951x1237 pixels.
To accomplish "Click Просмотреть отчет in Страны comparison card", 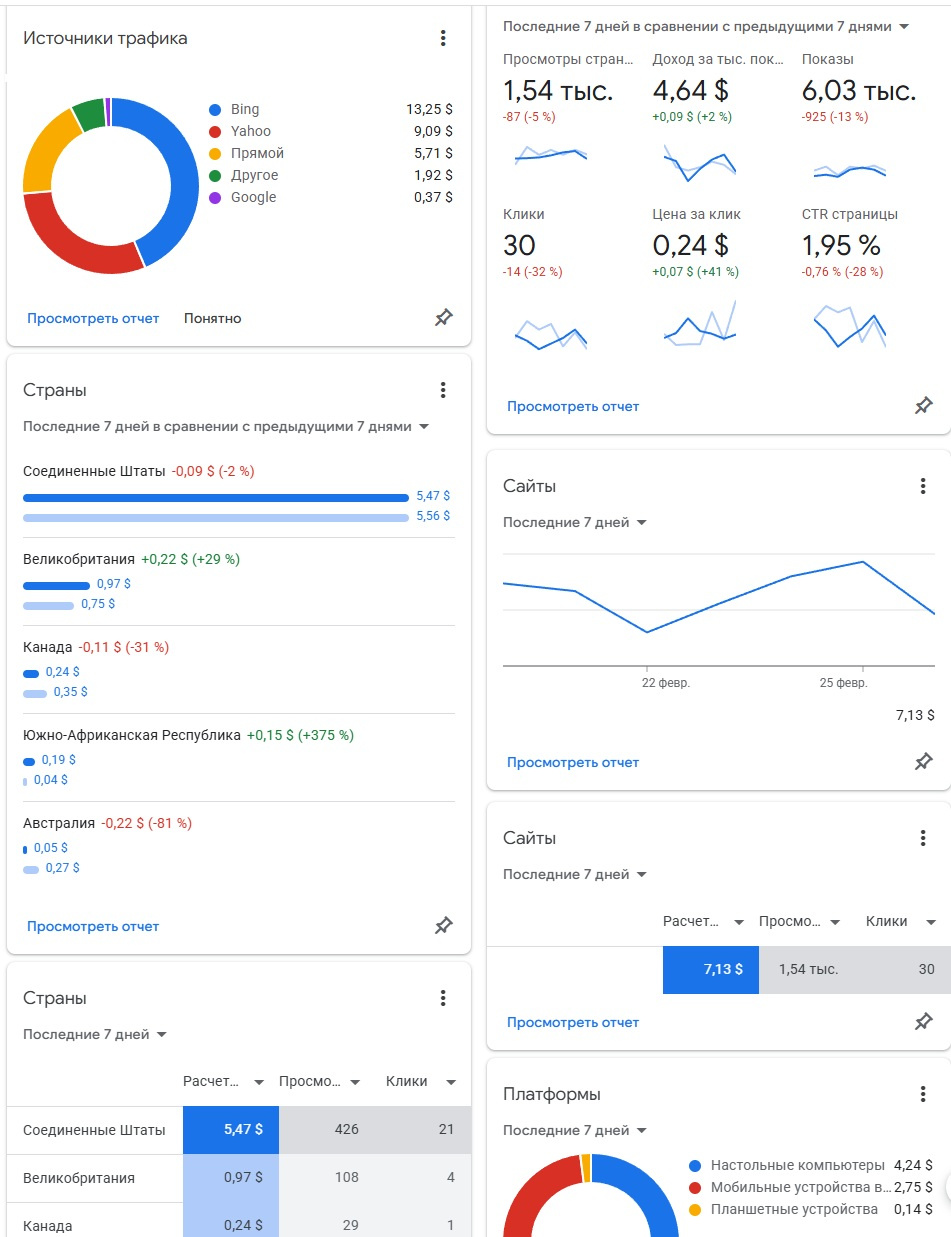I will [93, 926].
